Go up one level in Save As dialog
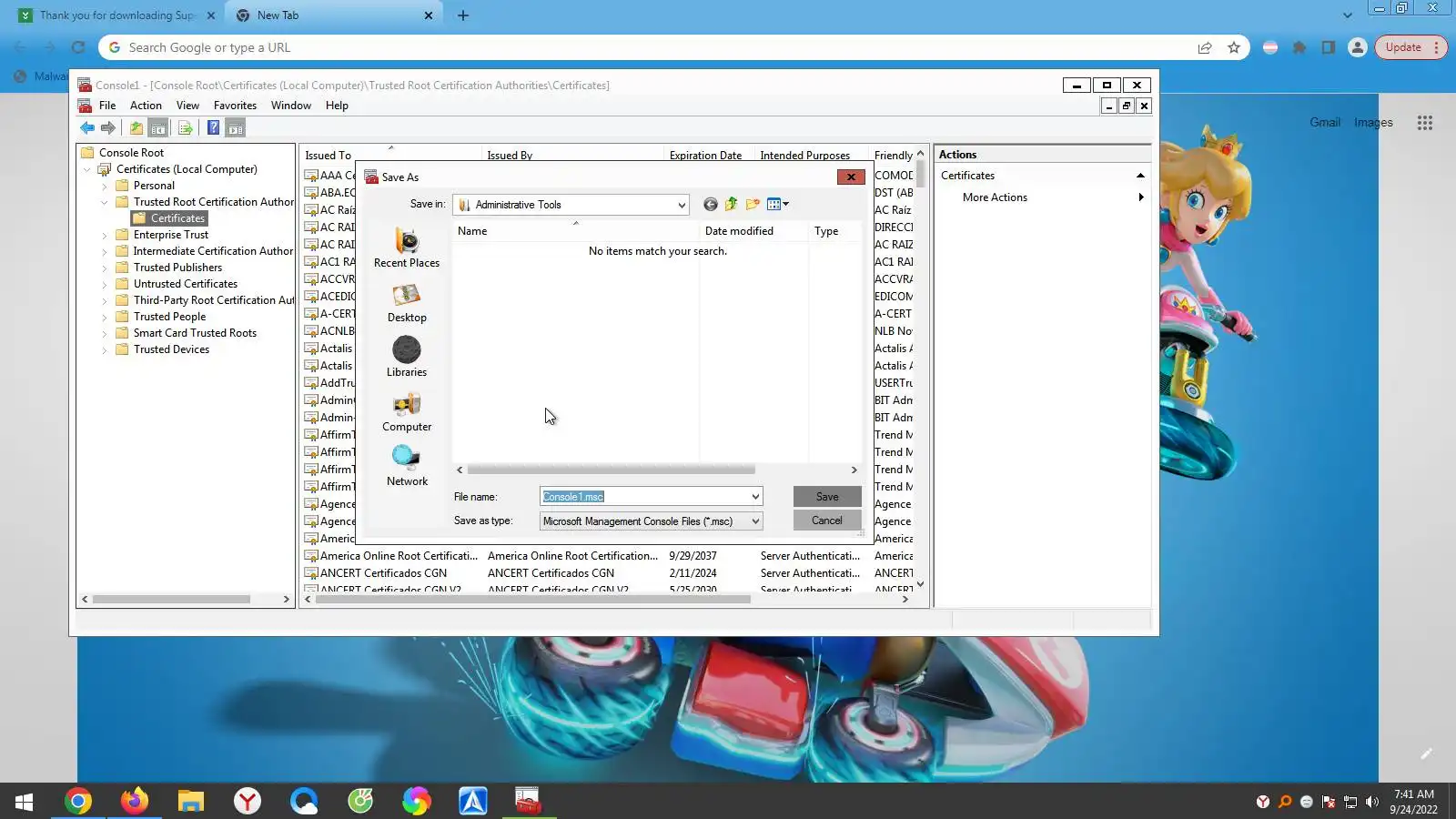 point(732,205)
